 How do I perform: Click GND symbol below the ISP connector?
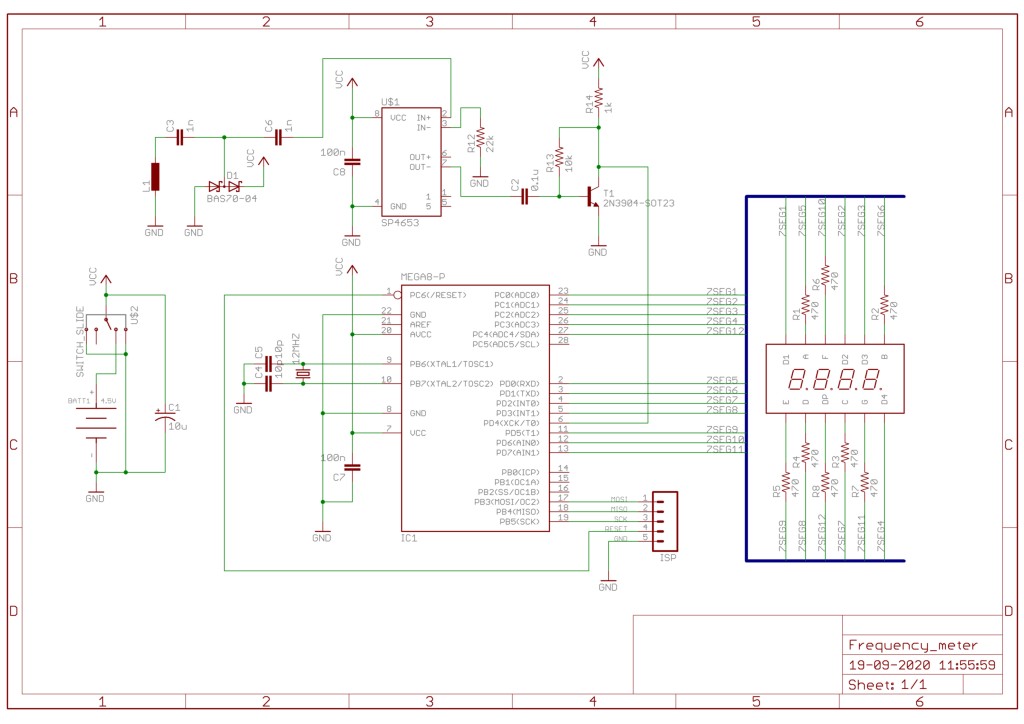(x=607, y=584)
